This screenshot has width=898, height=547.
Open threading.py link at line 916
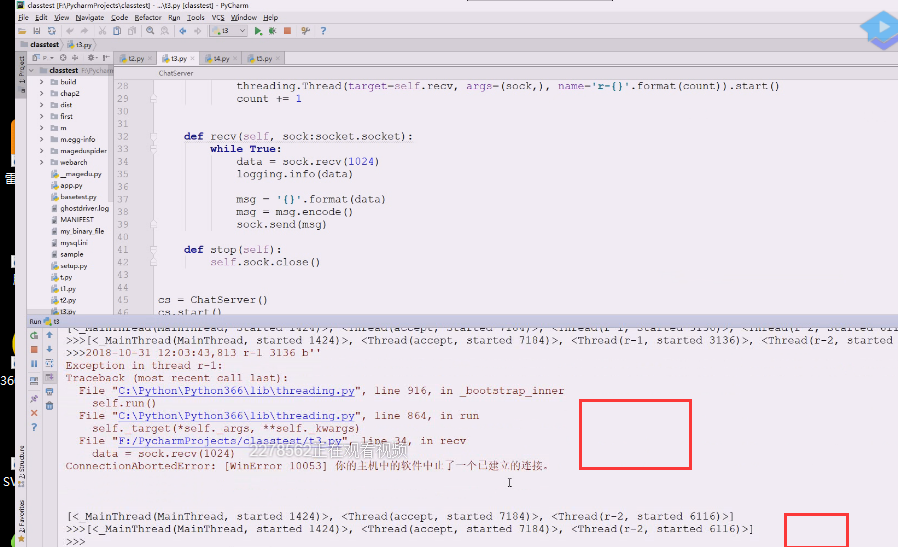click(x=237, y=391)
